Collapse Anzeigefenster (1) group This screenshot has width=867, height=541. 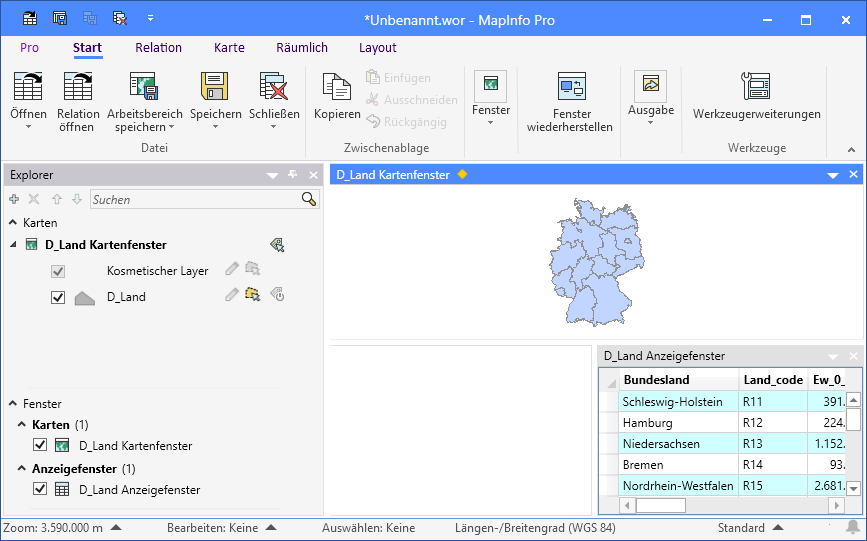tap(22, 468)
